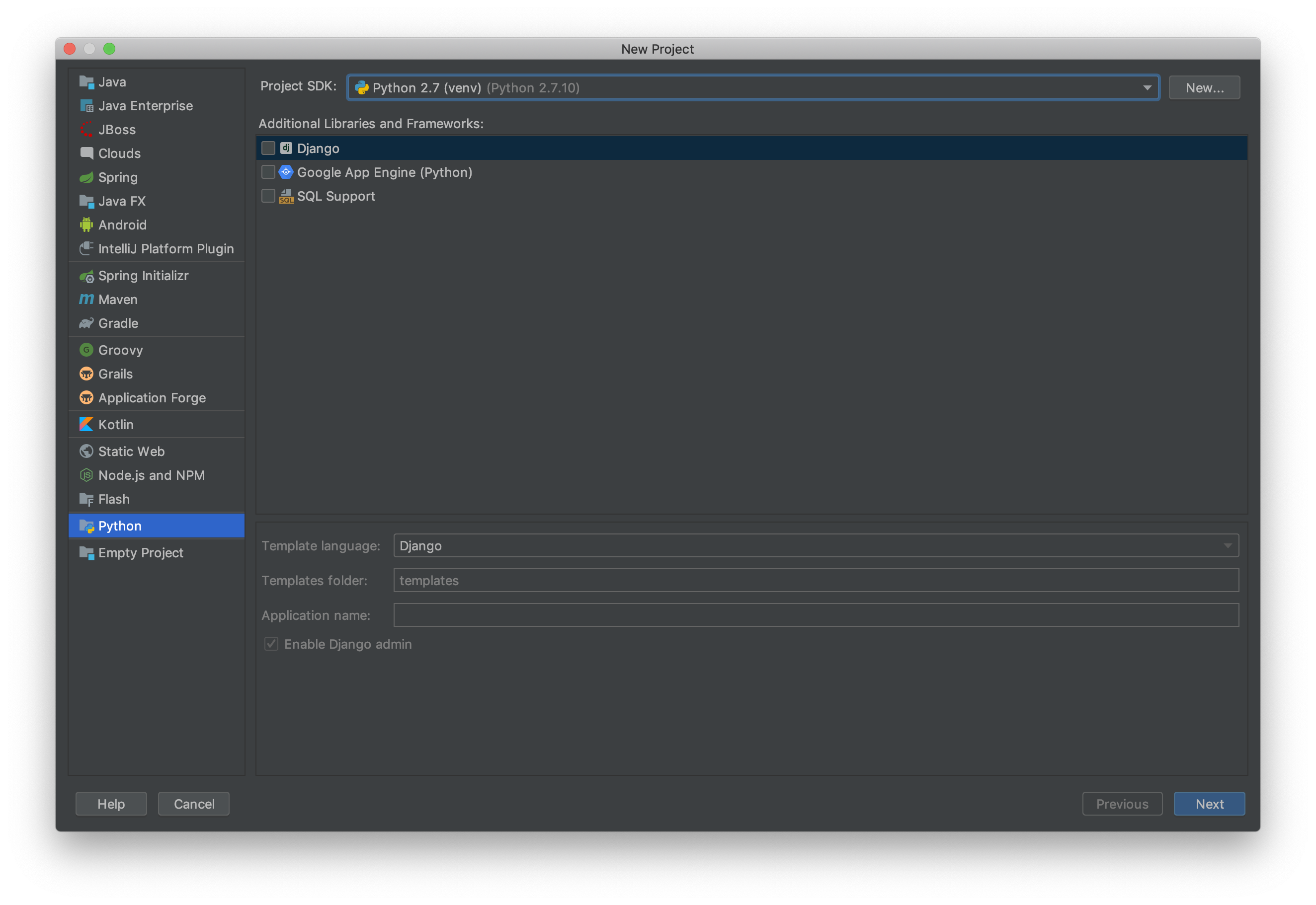Click the Help button

[x=111, y=804]
